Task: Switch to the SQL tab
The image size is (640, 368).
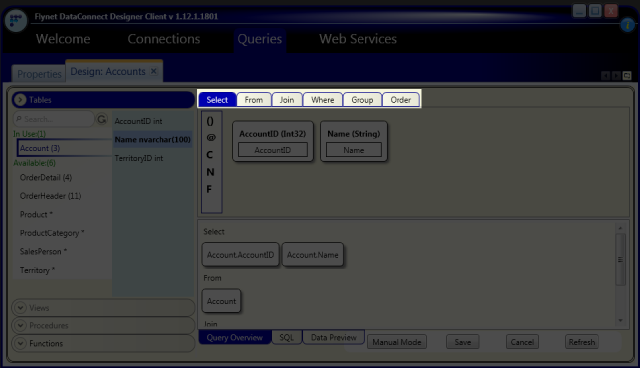Action: point(287,337)
